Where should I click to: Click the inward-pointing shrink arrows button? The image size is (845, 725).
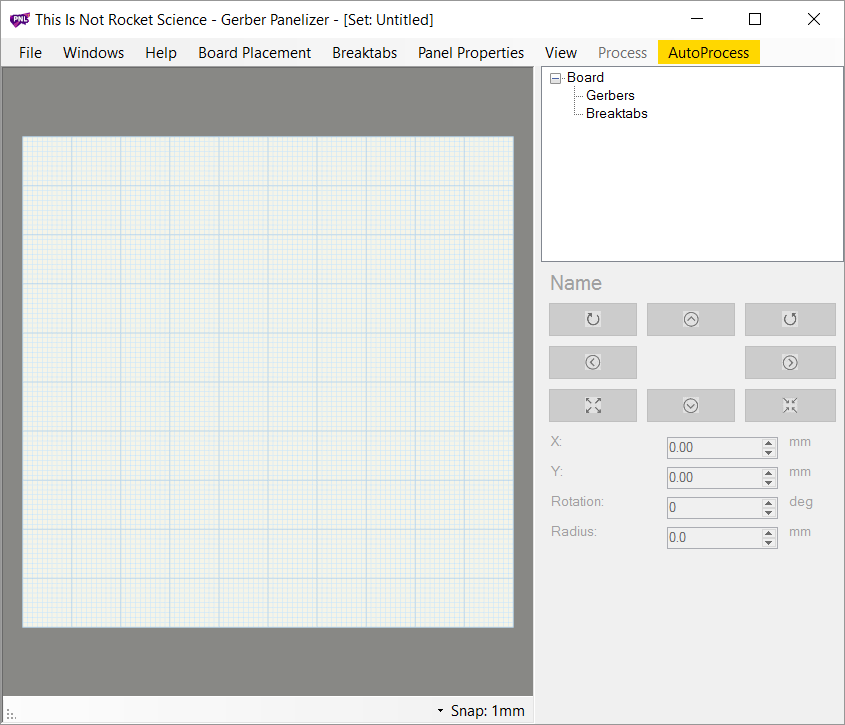790,405
